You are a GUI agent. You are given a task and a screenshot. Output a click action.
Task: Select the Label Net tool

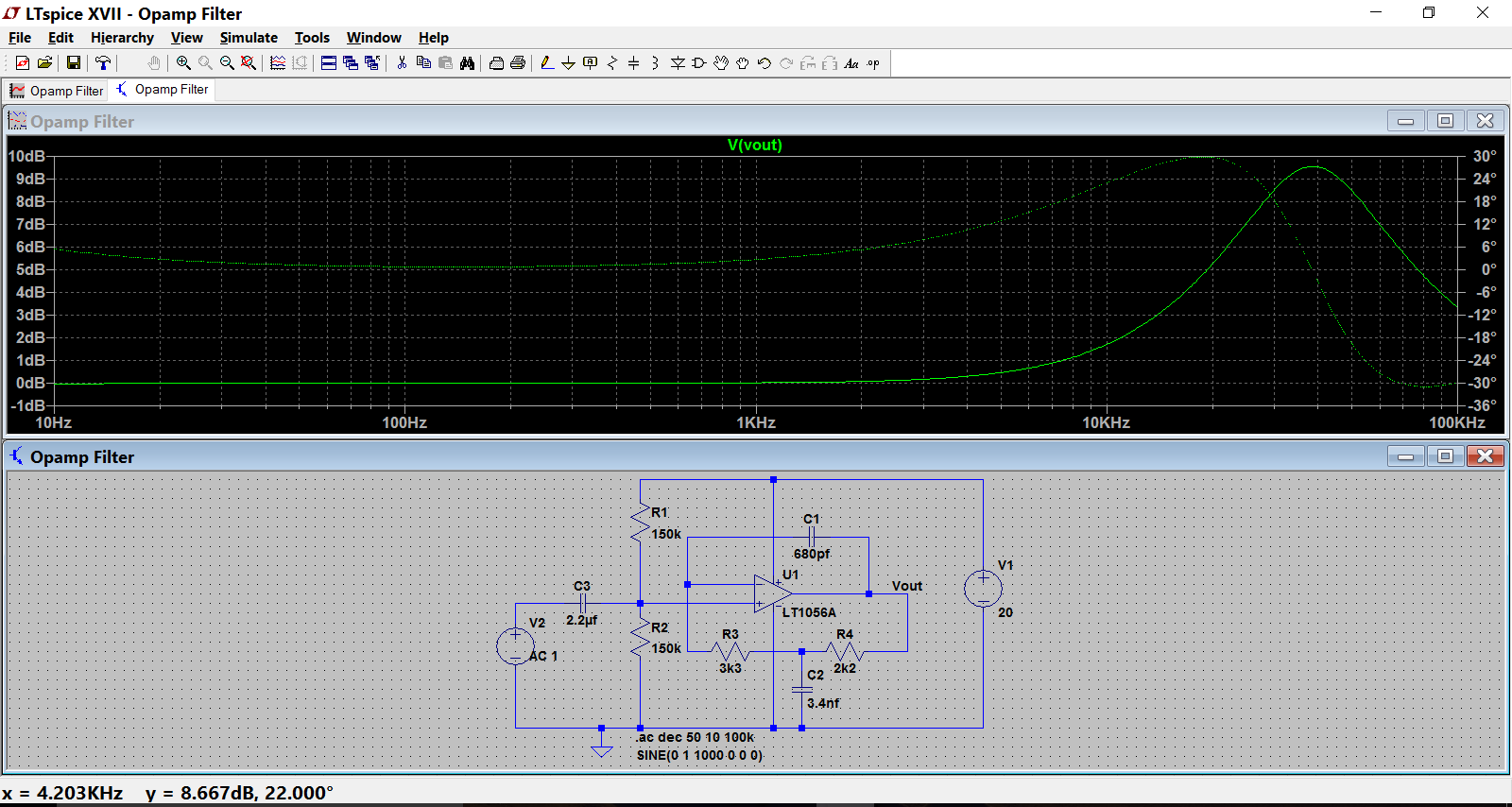tap(591, 63)
